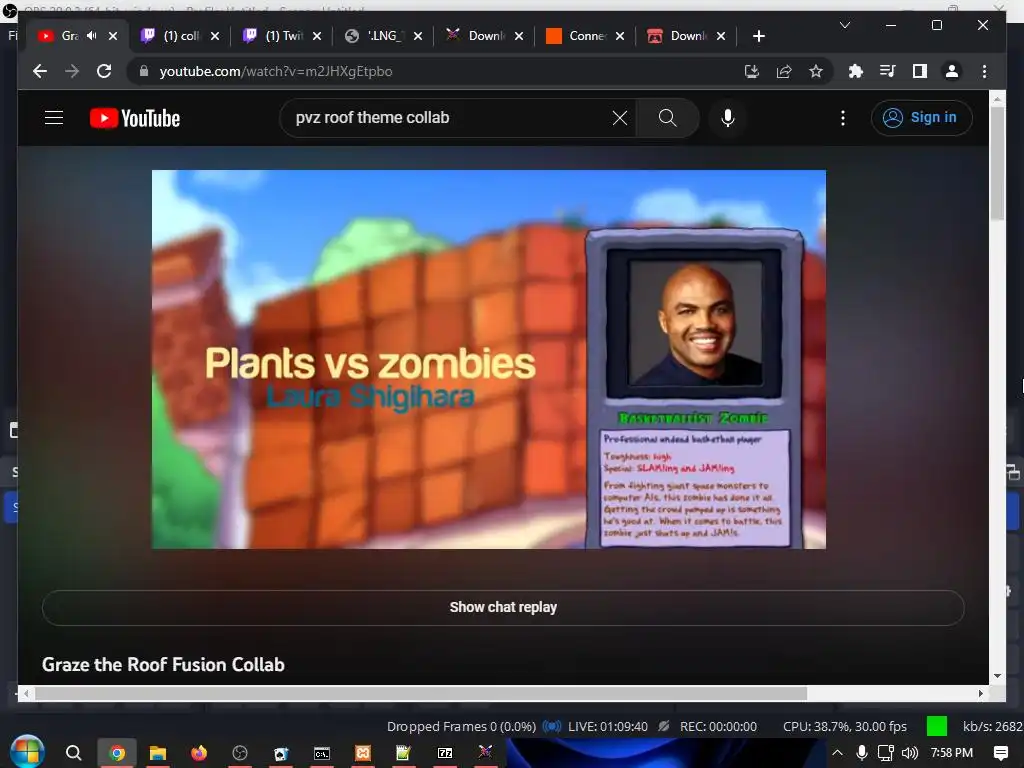Screen dimensions: 1024x768
Task: Open the Chrome profile menu
Action: click(x=952, y=71)
